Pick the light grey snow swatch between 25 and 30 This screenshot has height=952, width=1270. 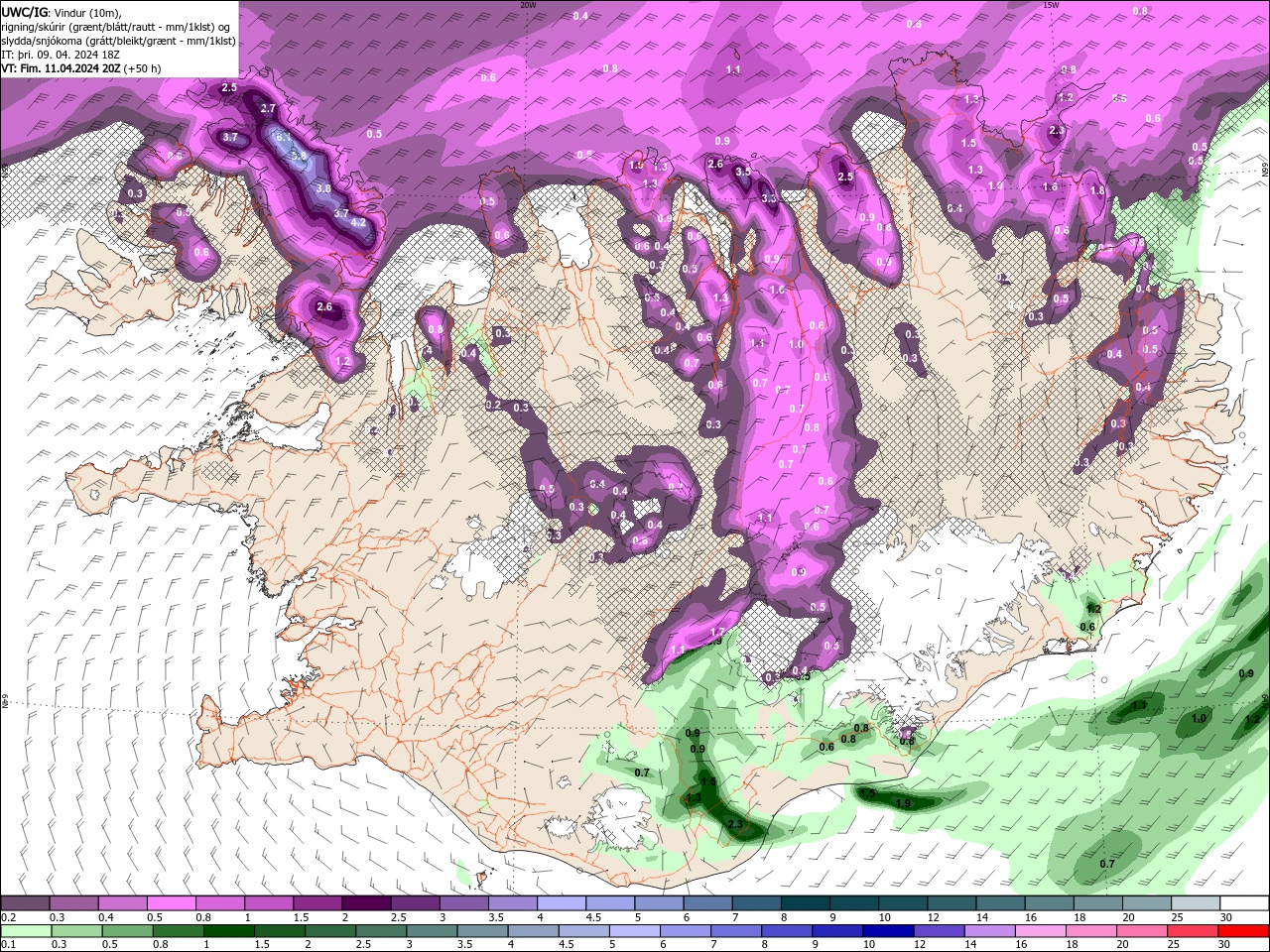[x=1195, y=903]
